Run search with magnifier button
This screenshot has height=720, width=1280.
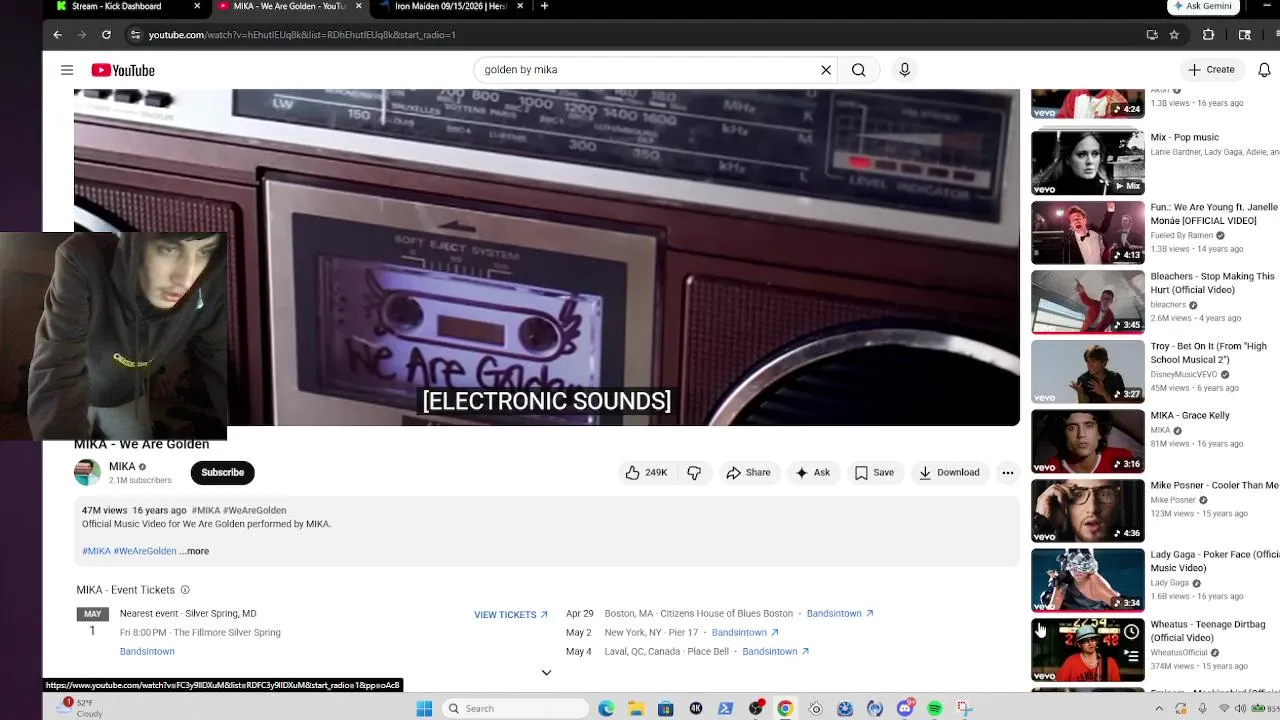858,70
